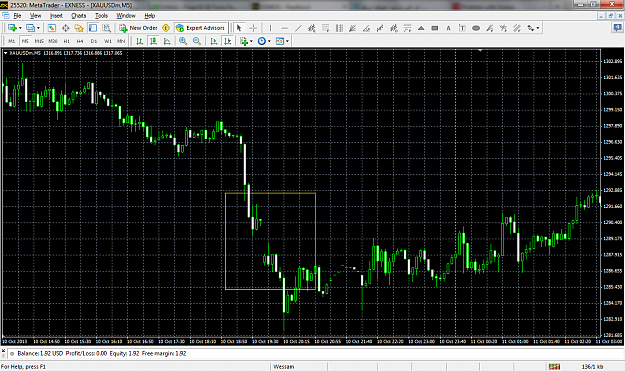
Task: Create a New Chart via green plus icon
Action: (12, 28)
